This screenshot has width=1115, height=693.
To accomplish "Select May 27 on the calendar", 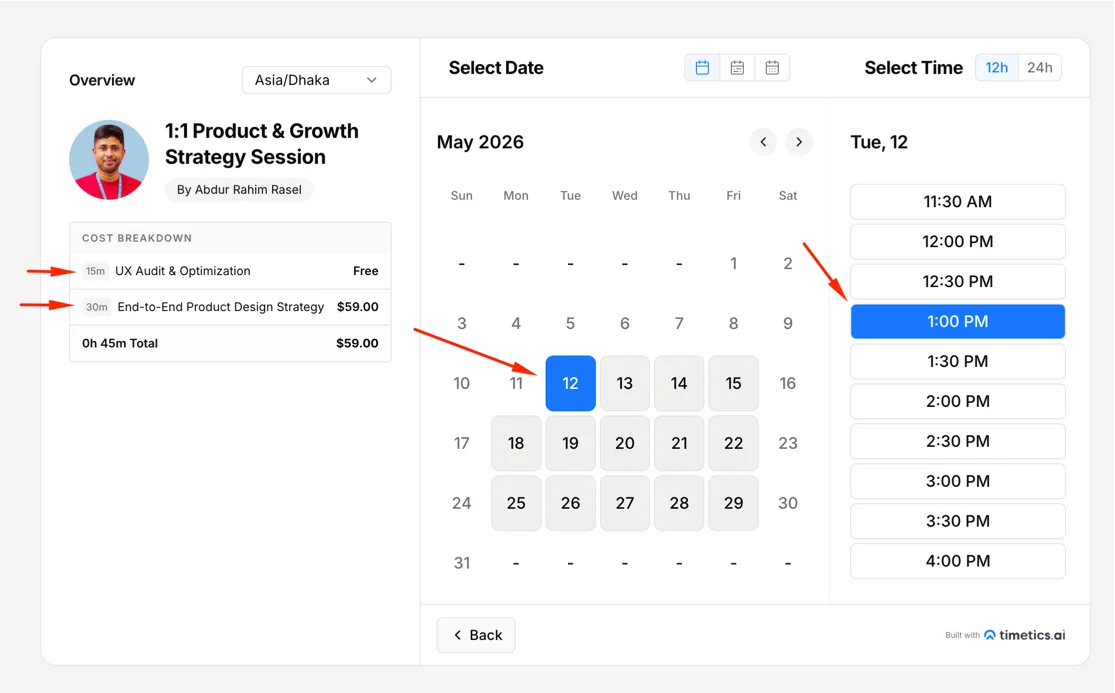I will (x=624, y=503).
